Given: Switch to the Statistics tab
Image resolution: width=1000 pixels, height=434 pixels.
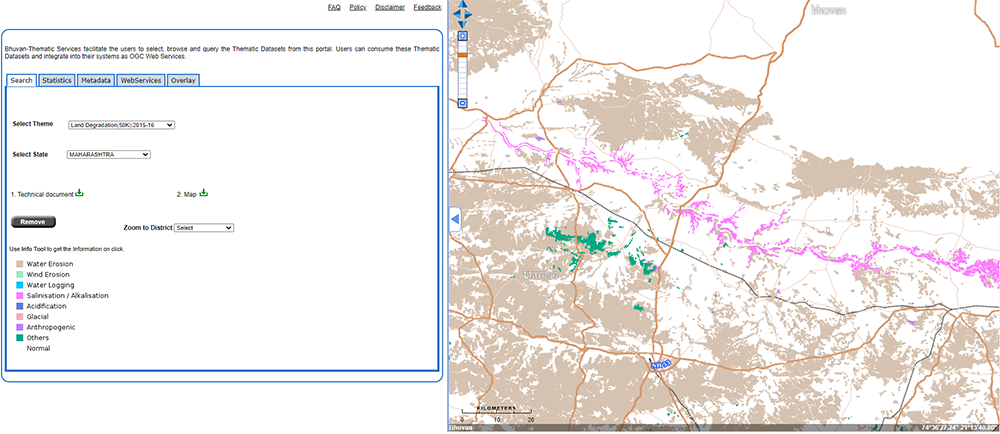Looking at the screenshot, I should 57,80.
